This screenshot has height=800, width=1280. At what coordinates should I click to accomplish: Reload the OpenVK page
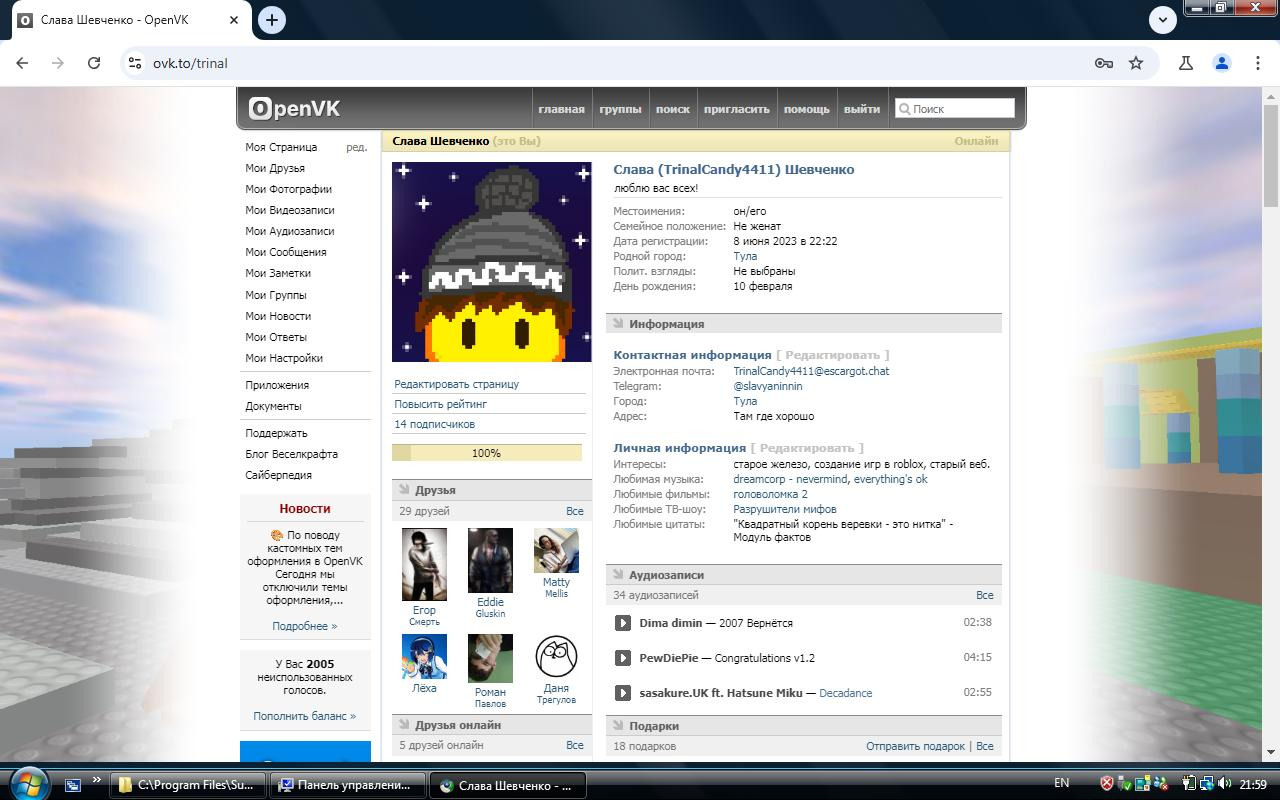(x=94, y=63)
